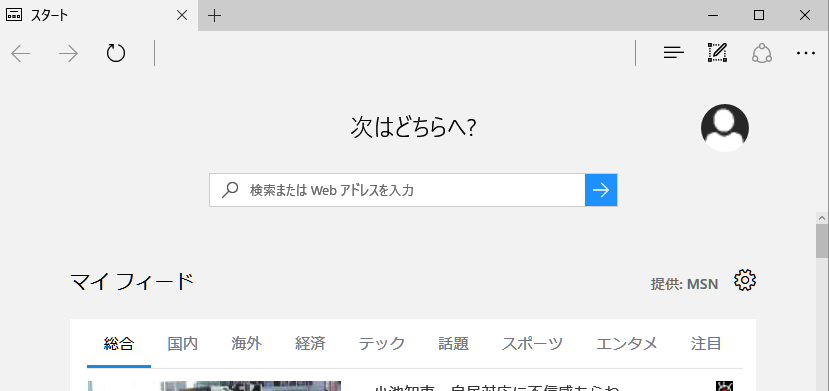Click the 次はどちらへ? heading
829x391 pixels.
click(413, 127)
